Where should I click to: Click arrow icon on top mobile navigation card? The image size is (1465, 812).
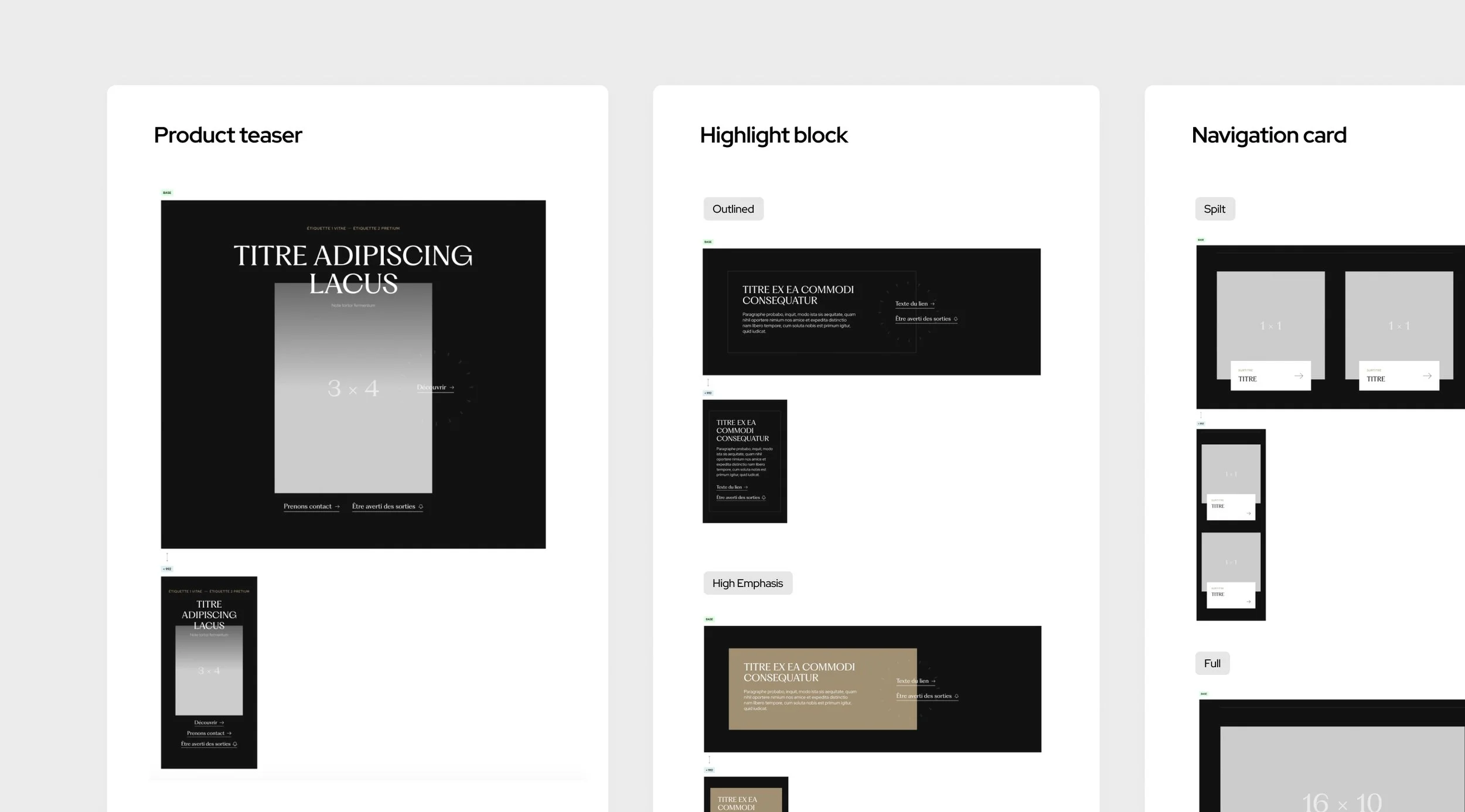click(x=1249, y=514)
